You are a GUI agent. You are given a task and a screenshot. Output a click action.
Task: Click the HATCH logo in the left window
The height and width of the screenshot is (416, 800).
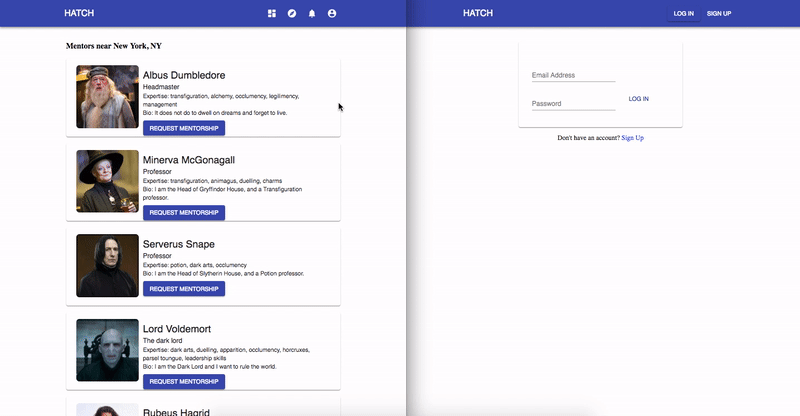click(79, 13)
